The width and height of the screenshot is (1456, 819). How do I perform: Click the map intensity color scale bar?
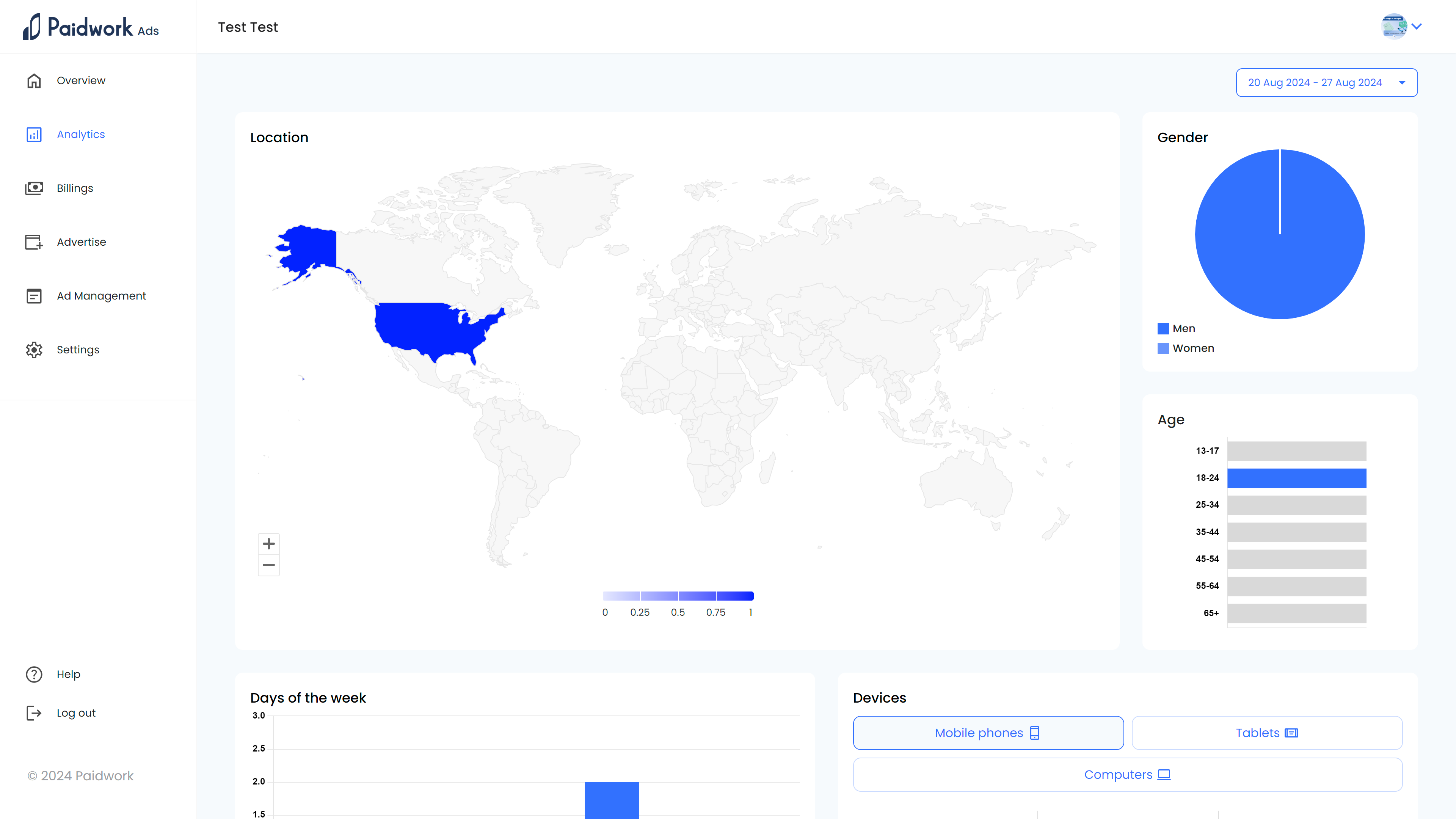[x=678, y=596]
